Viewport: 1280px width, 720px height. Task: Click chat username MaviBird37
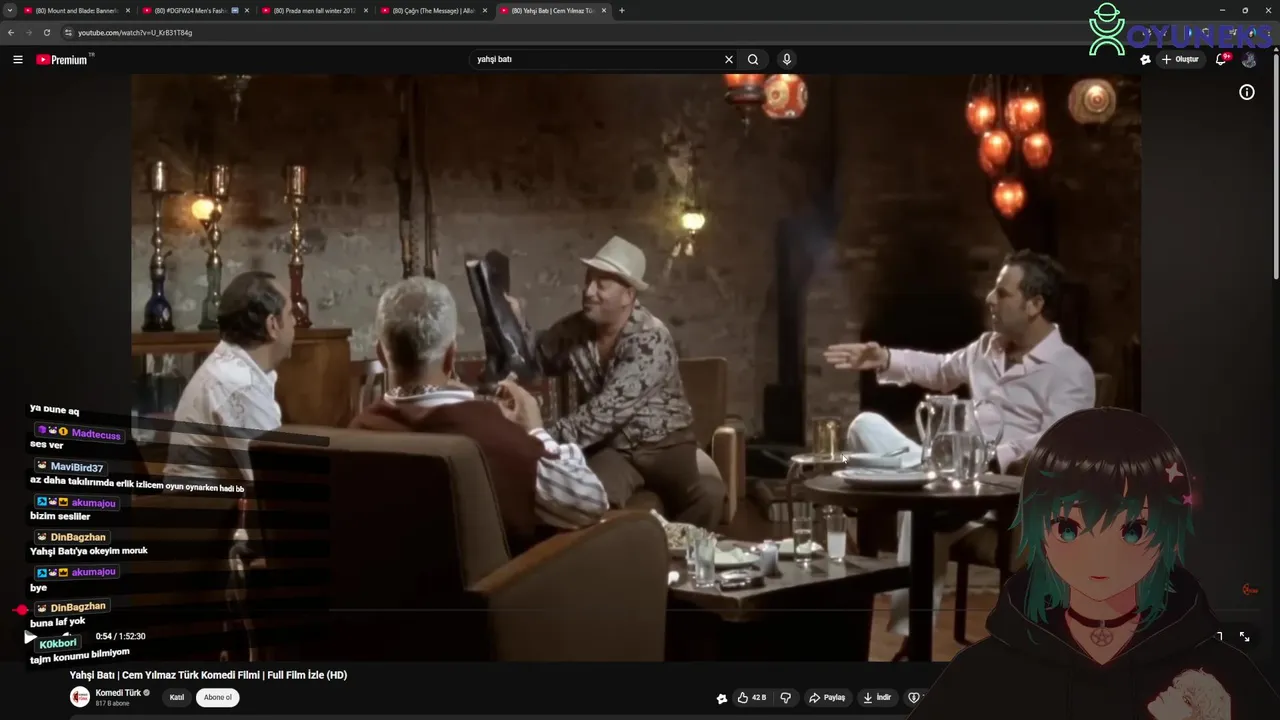point(77,467)
